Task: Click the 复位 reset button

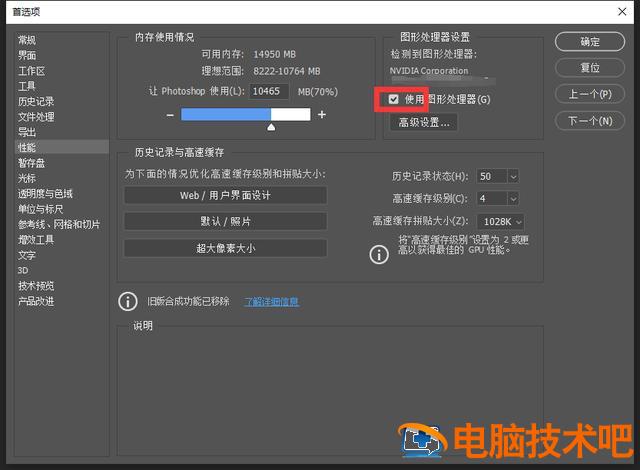Action: tap(590, 68)
